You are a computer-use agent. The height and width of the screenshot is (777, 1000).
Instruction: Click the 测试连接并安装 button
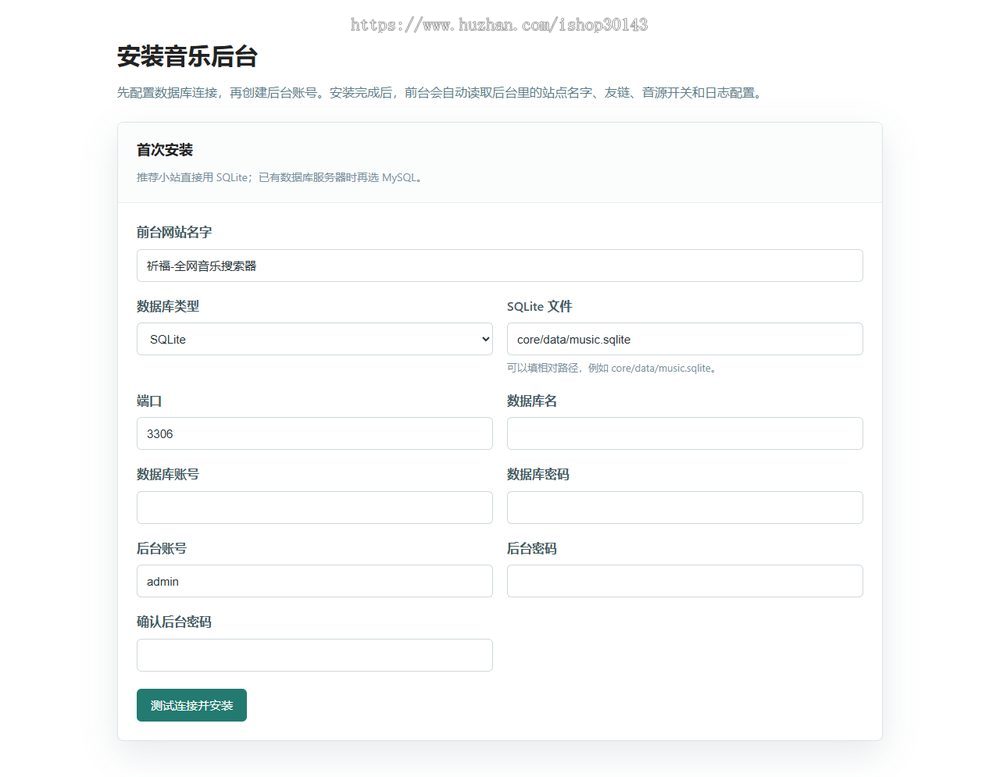(191, 706)
